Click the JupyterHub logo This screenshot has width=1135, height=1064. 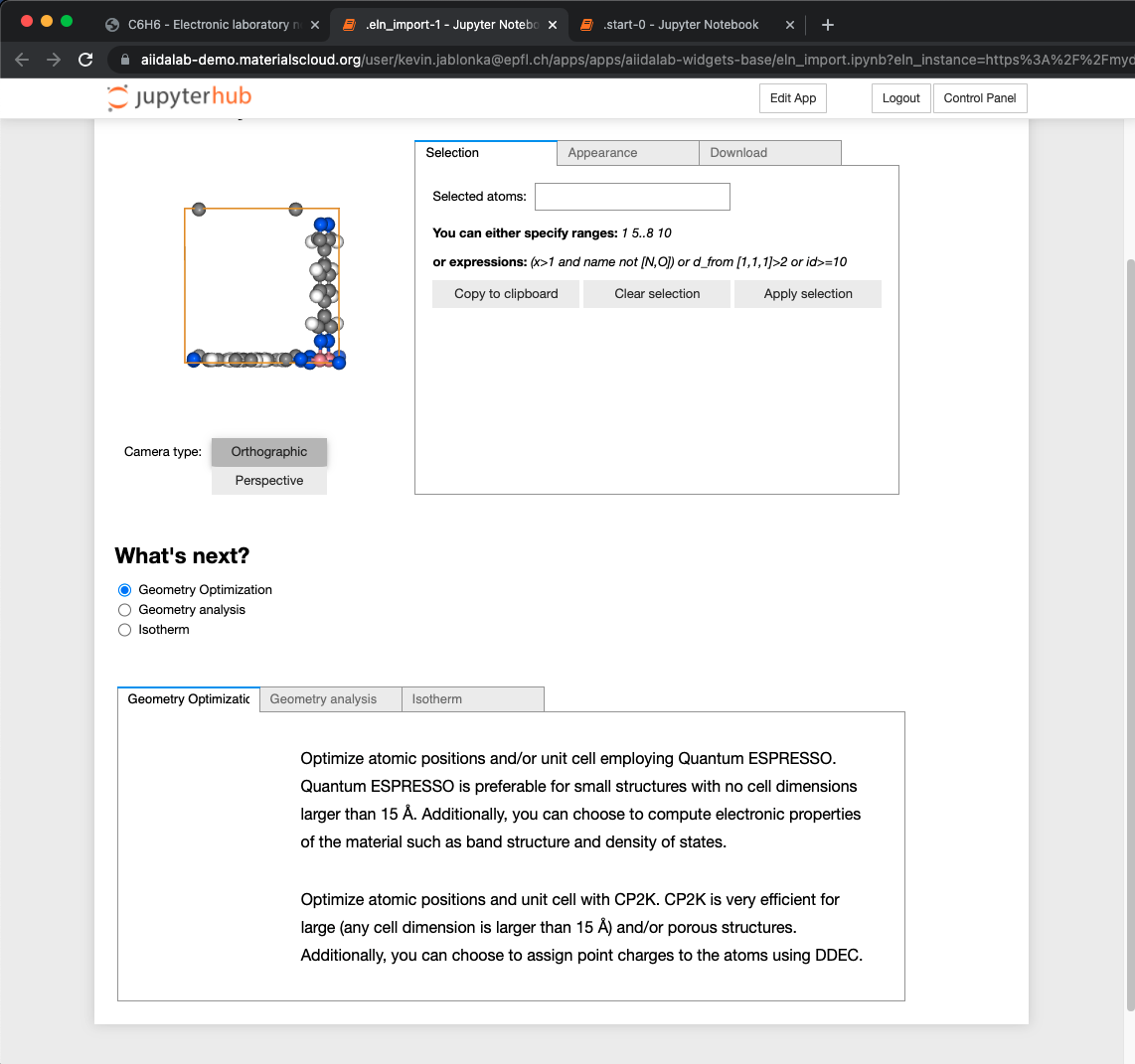pos(178,97)
